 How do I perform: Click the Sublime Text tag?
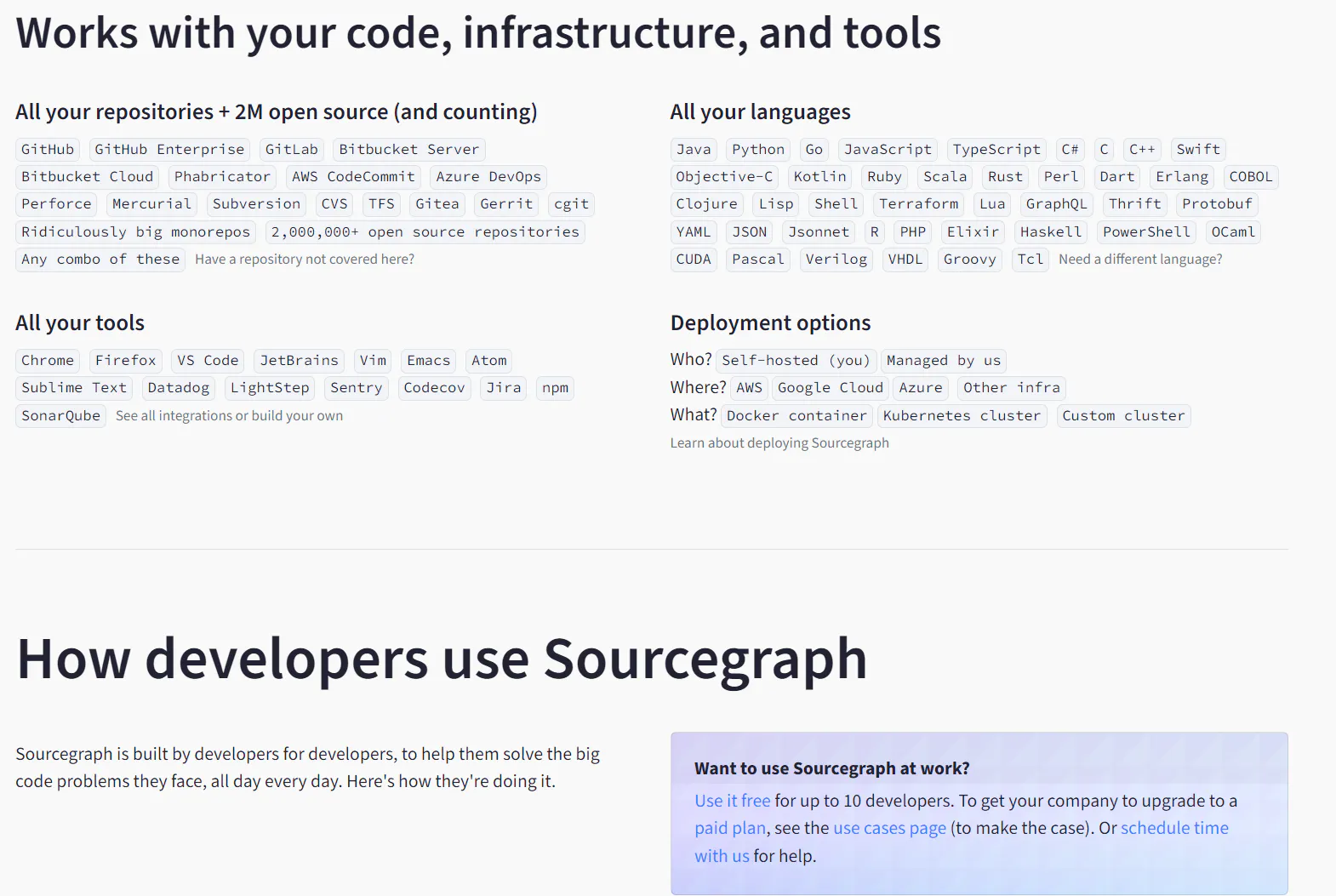pyautogui.click(x=74, y=387)
